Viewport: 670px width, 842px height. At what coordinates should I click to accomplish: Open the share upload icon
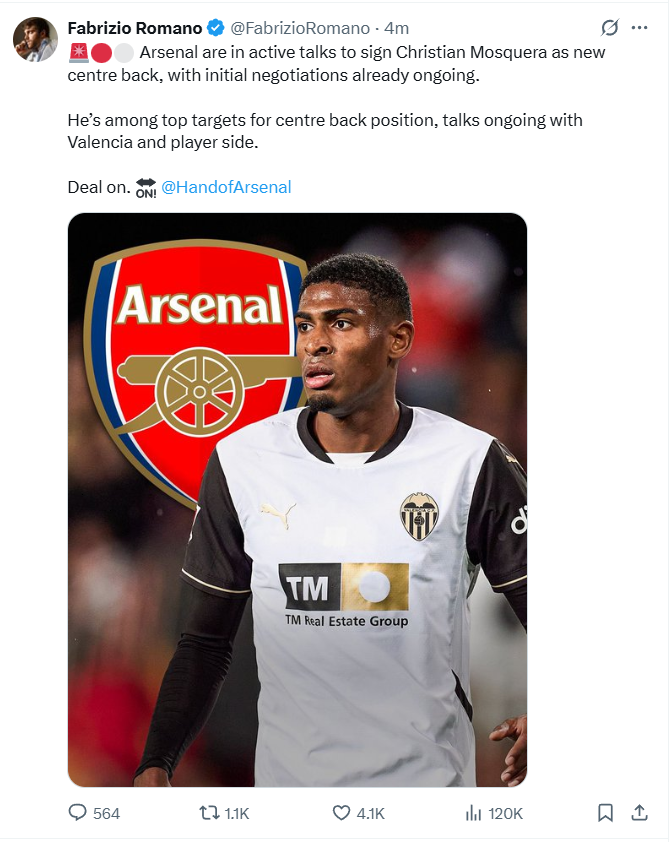pos(639,812)
